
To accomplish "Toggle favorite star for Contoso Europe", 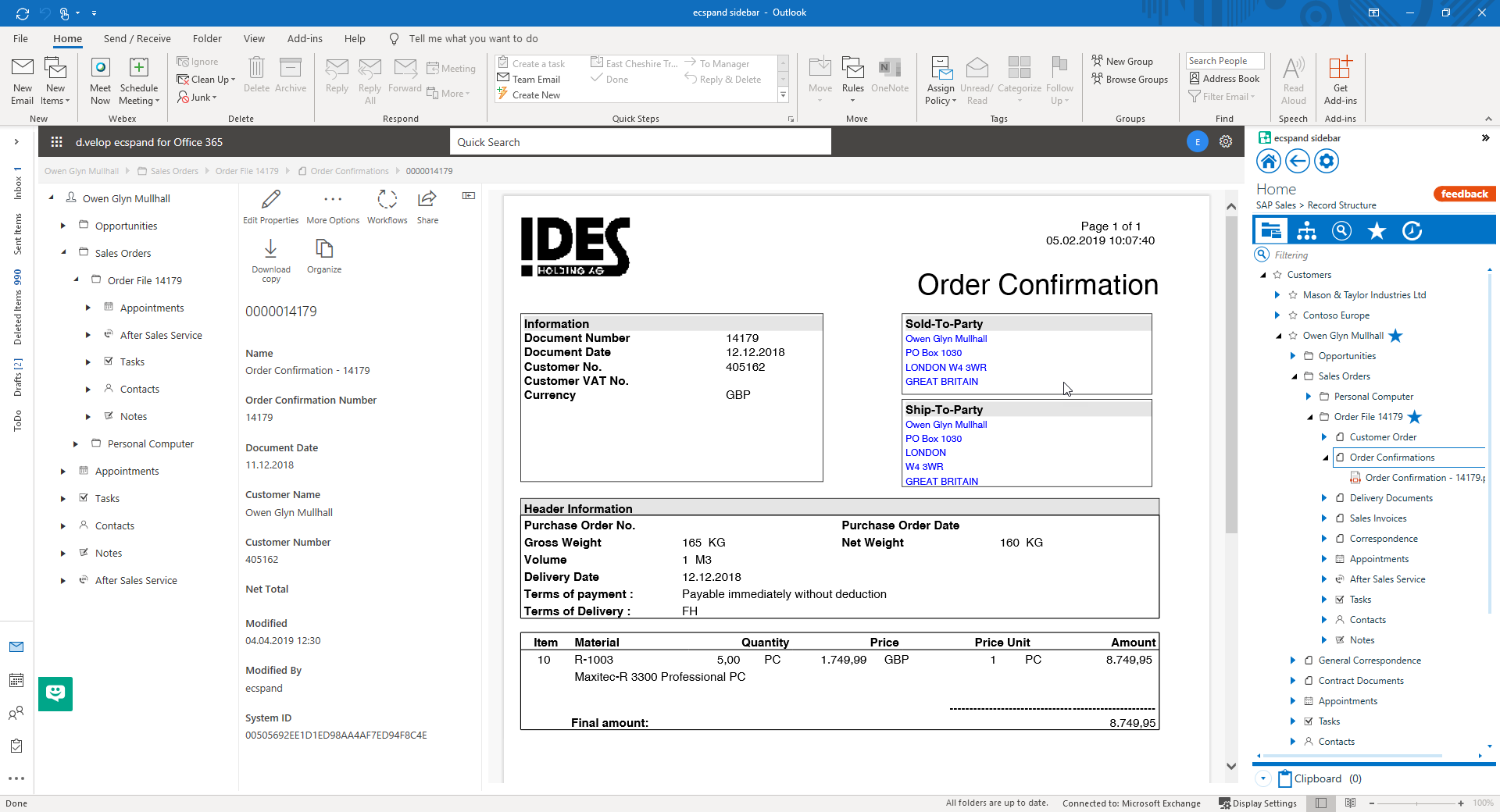I will click(1293, 315).
